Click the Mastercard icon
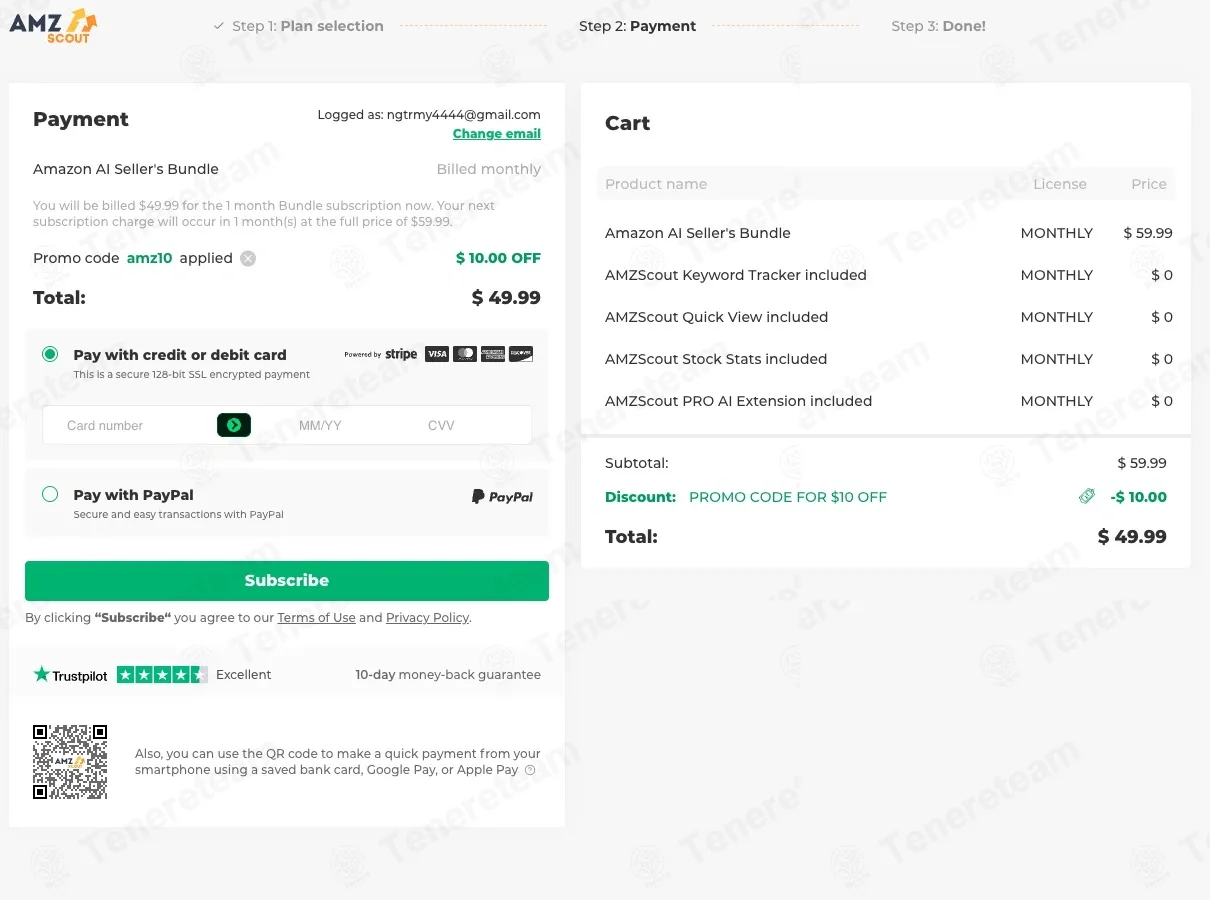1210x900 pixels. [x=465, y=354]
